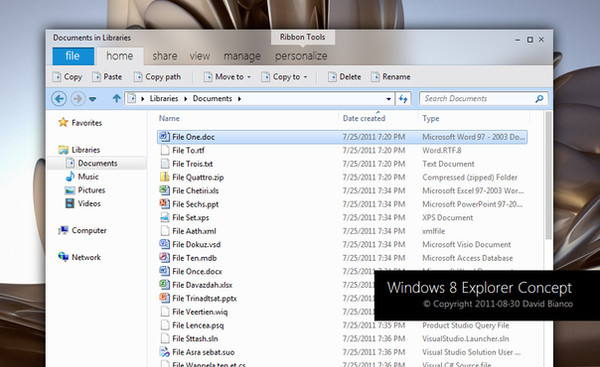The image size is (600, 367).
Task: Click the refresh button beside address bar
Action: pos(403,99)
